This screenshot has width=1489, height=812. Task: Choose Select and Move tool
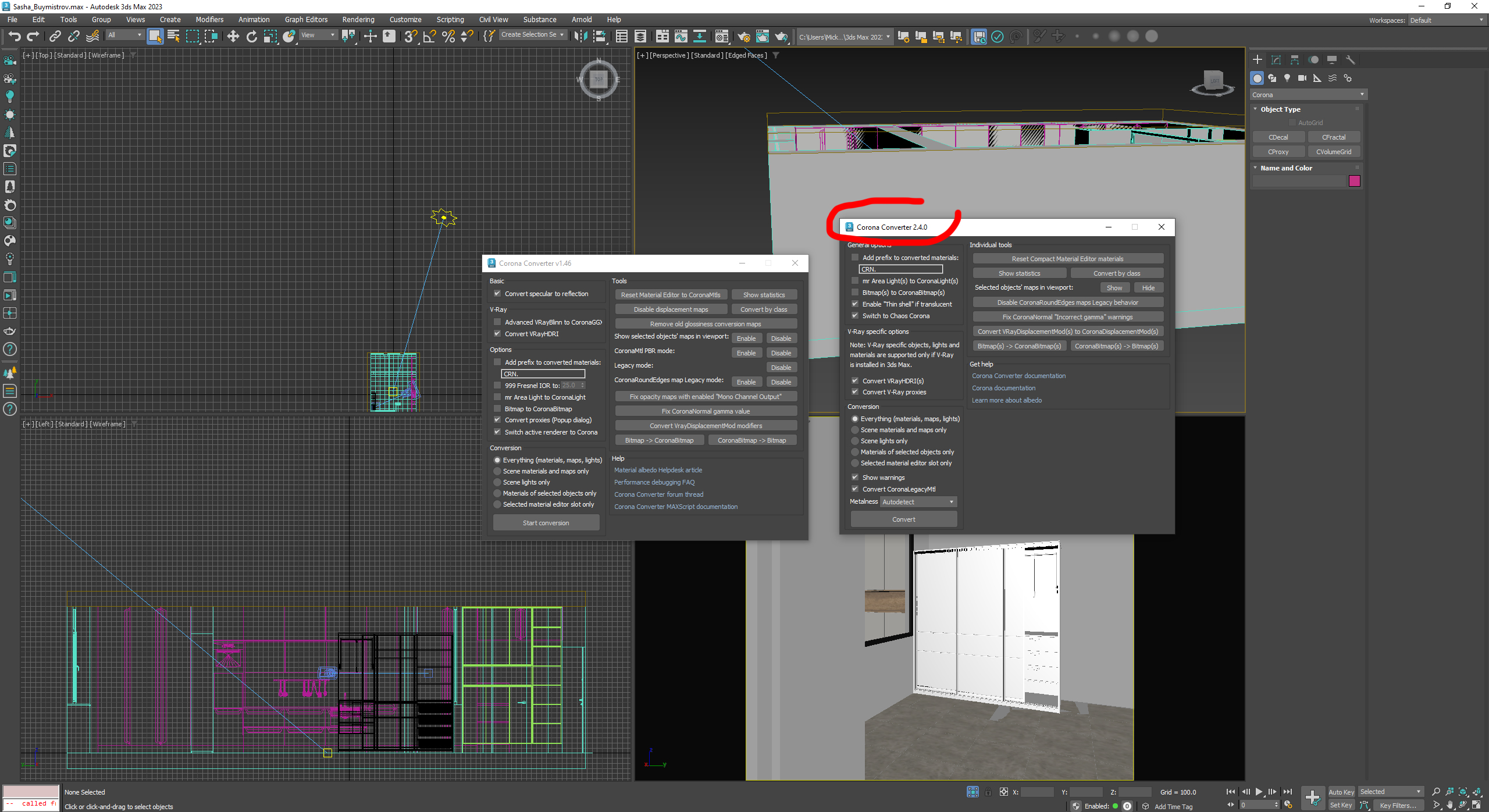click(x=233, y=37)
